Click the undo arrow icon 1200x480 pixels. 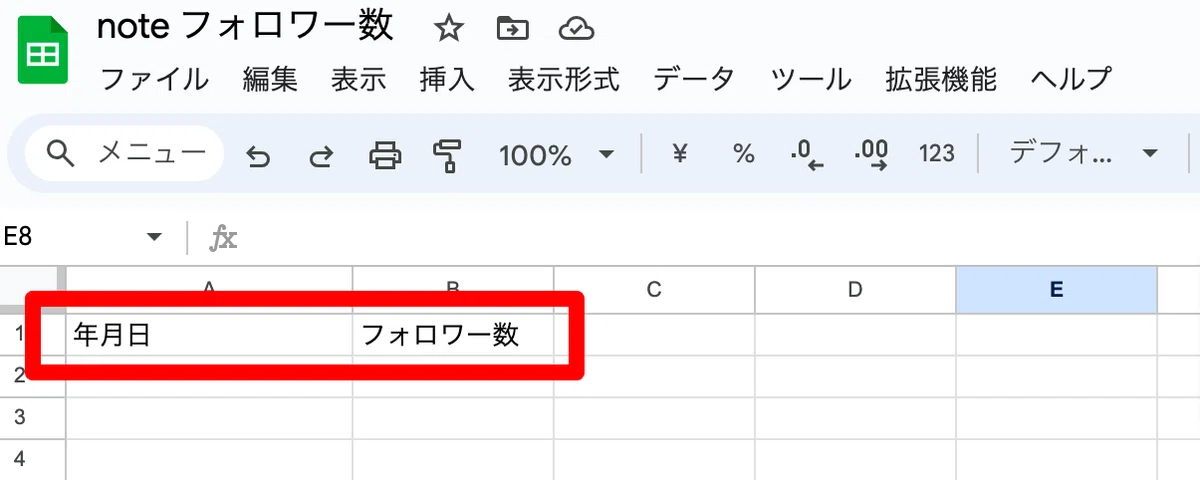click(x=258, y=155)
